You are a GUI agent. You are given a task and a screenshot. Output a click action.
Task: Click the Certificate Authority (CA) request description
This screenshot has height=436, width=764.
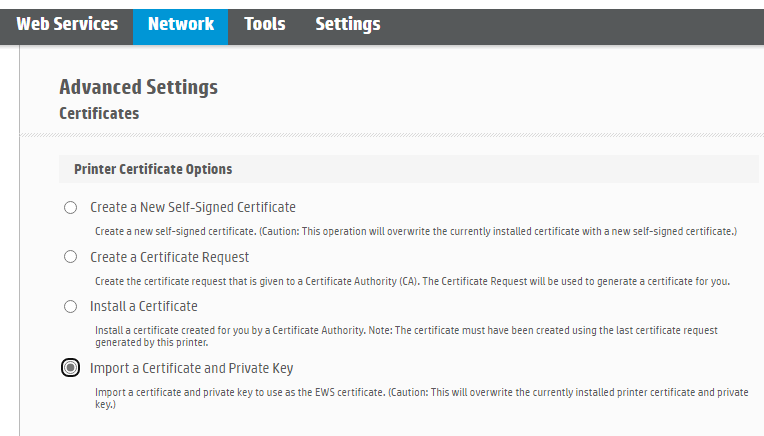pos(412,282)
